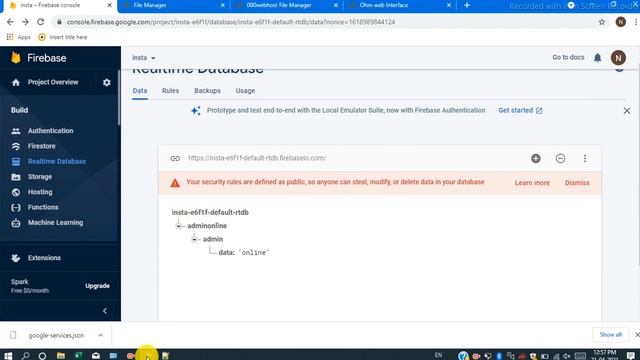Open notifications bell icon
Image resolution: width=640 pixels, height=360 pixels.
[597, 58]
